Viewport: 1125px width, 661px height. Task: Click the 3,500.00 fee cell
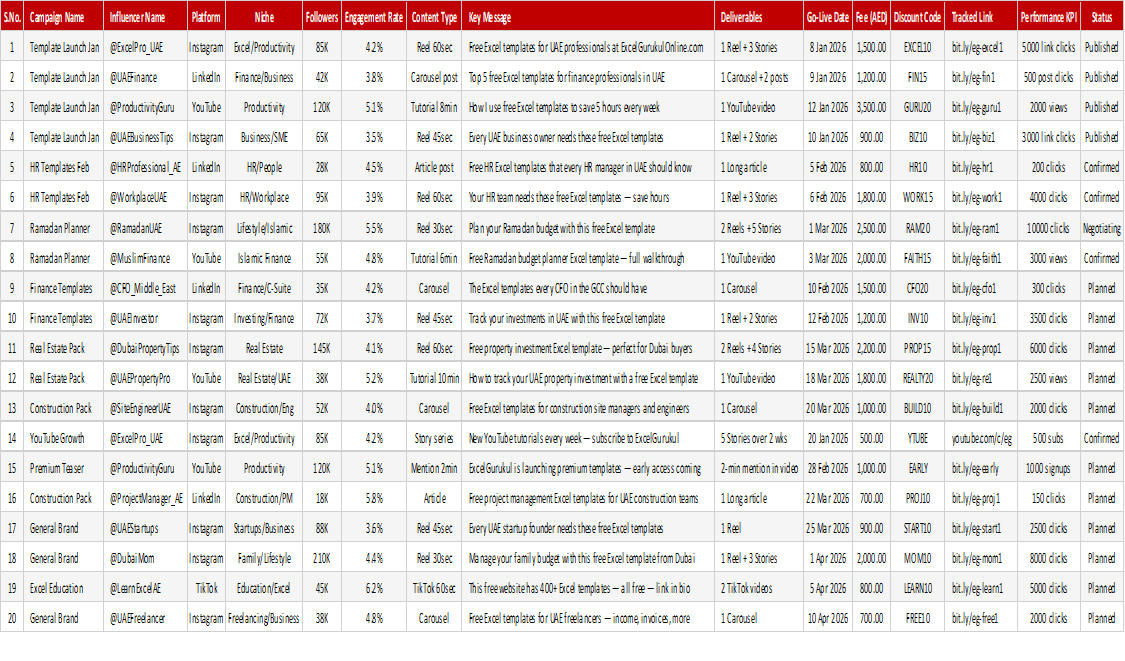pos(871,108)
